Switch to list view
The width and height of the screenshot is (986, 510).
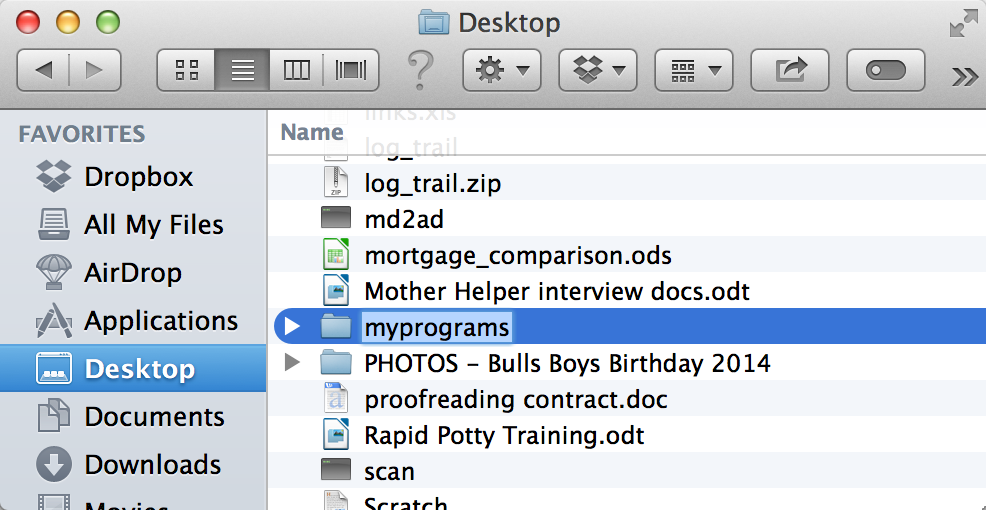coord(242,70)
